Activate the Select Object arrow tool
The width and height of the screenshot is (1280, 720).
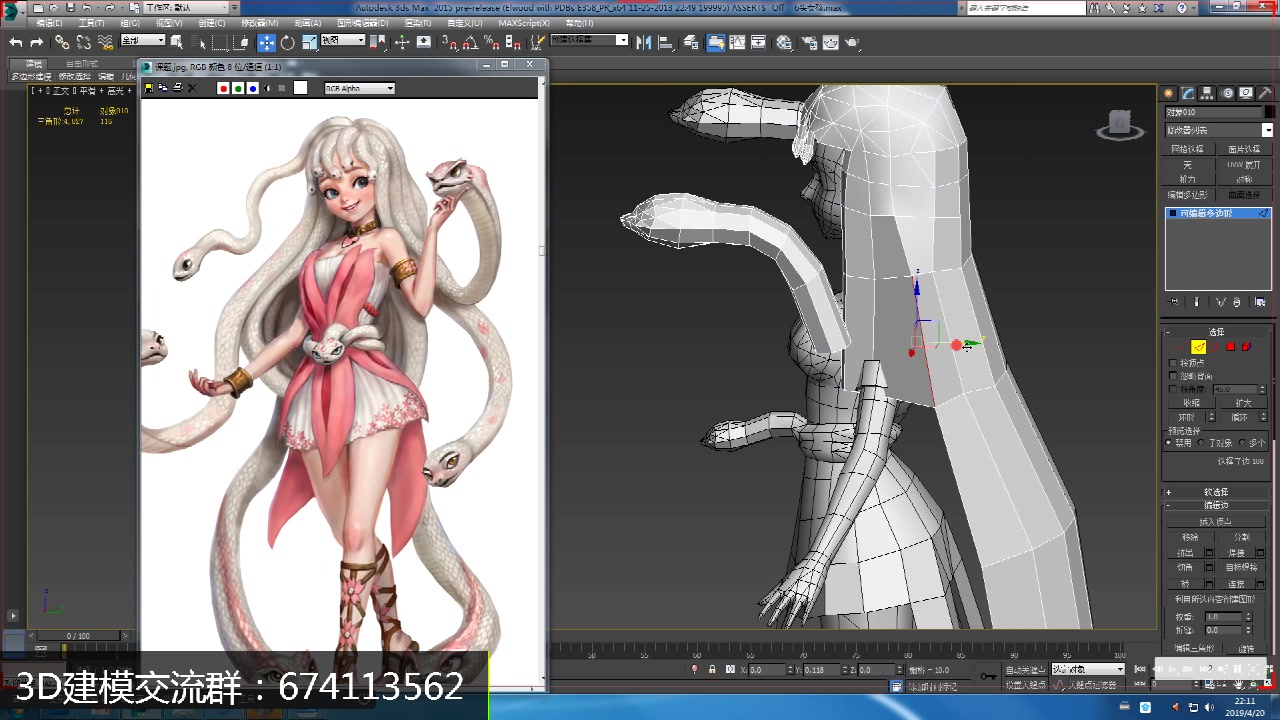tap(177, 42)
